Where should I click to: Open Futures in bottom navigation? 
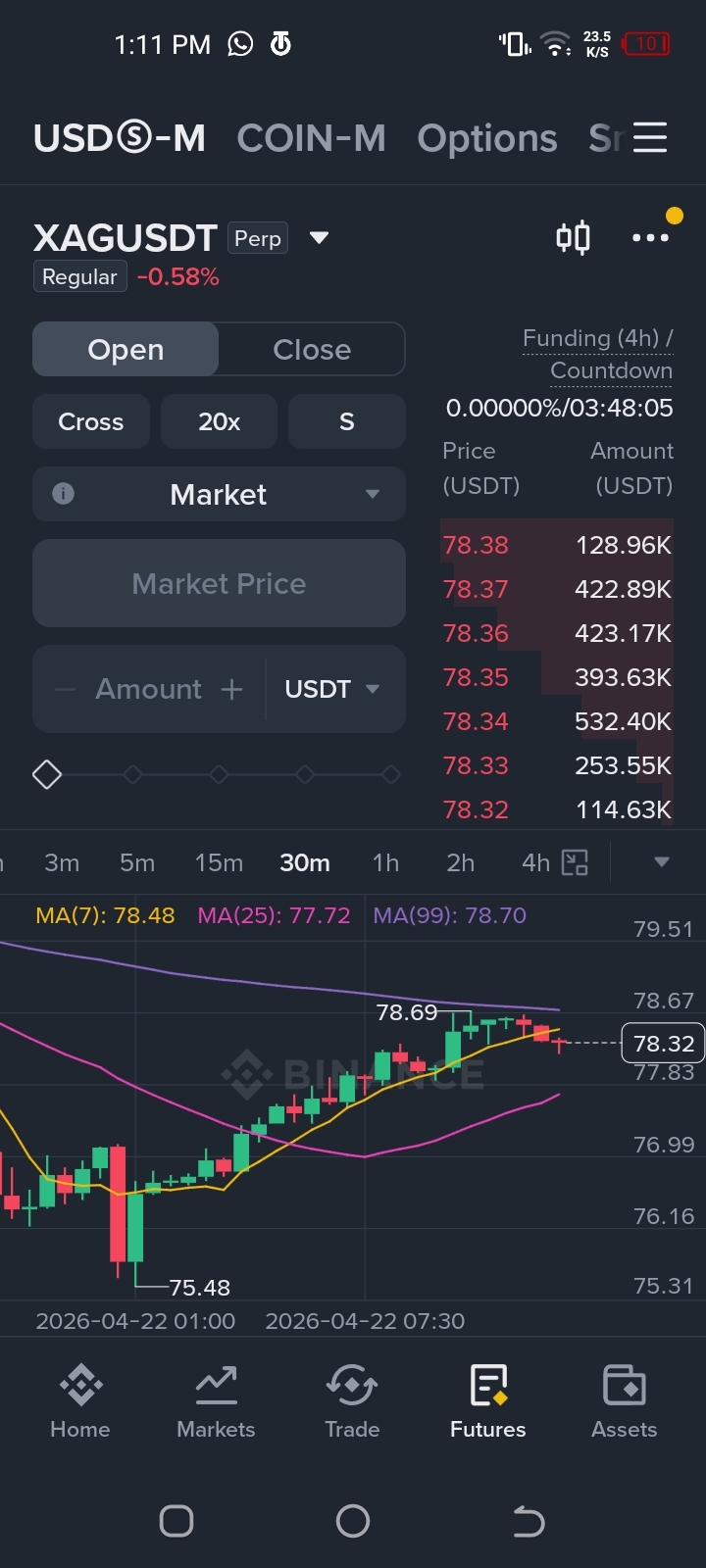[x=488, y=1401]
